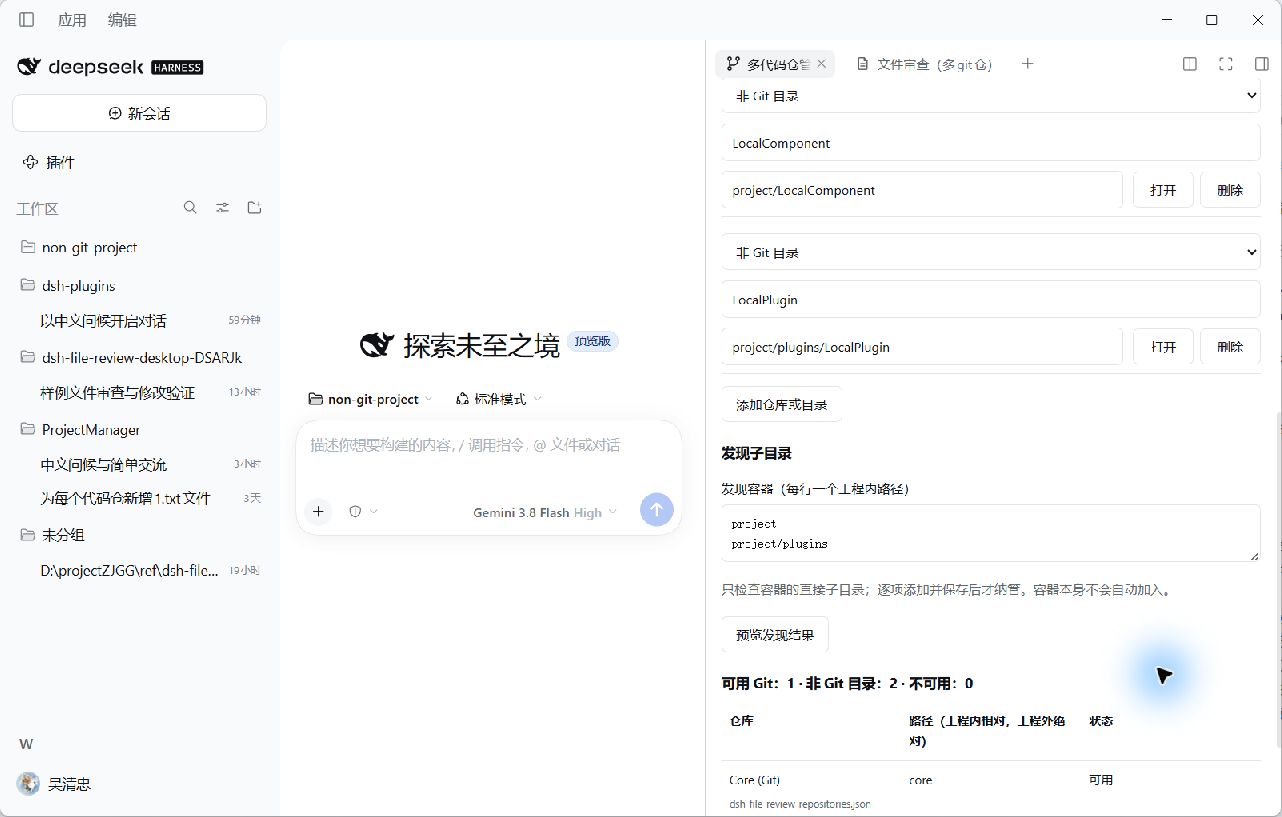Open type dropdown above LocalPlugin
Viewport: 1282px width, 817px height.
[x=991, y=253]
